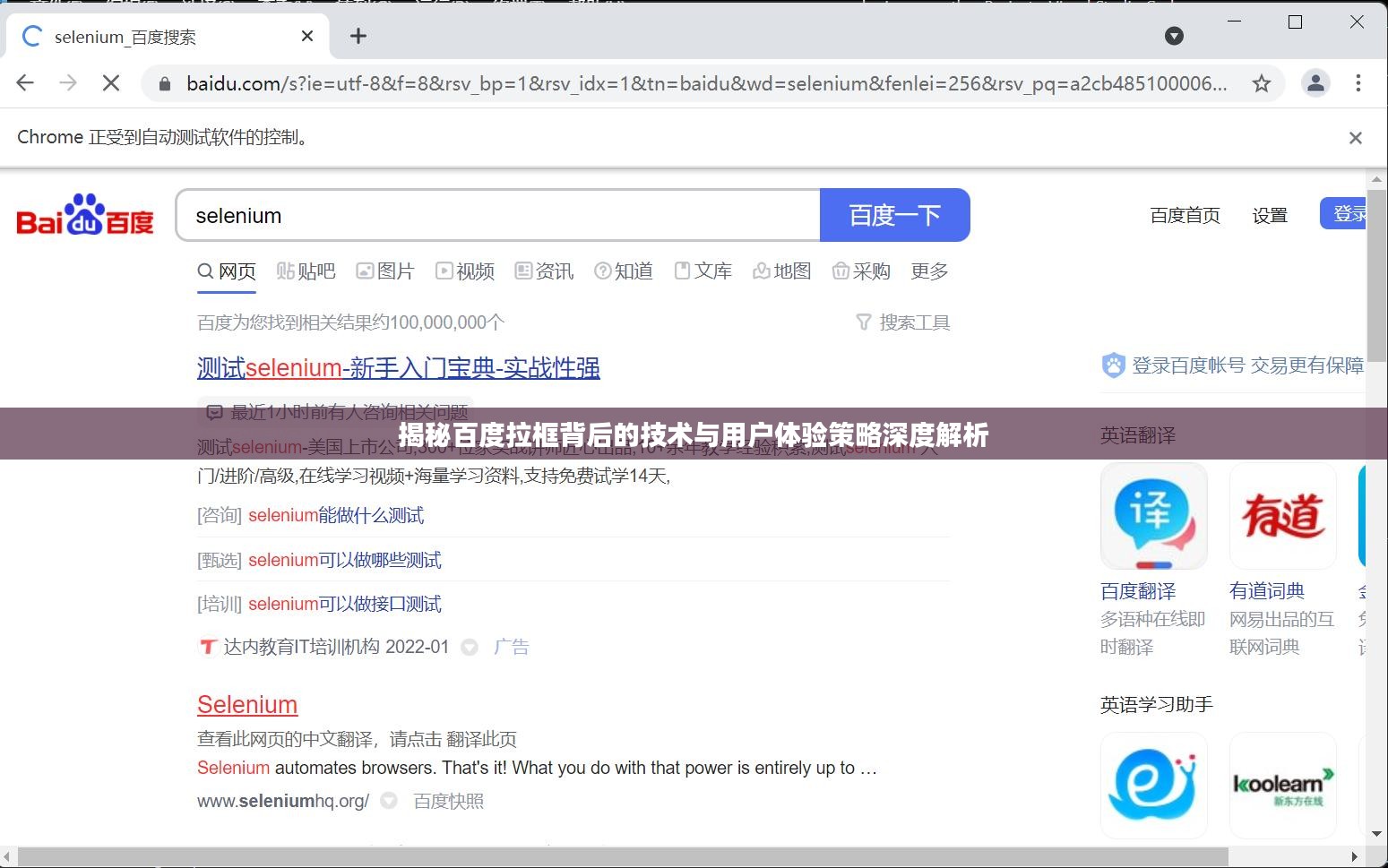Select the 网页 tab
This screenshot has height=868, width=1388.
[227, 271]
